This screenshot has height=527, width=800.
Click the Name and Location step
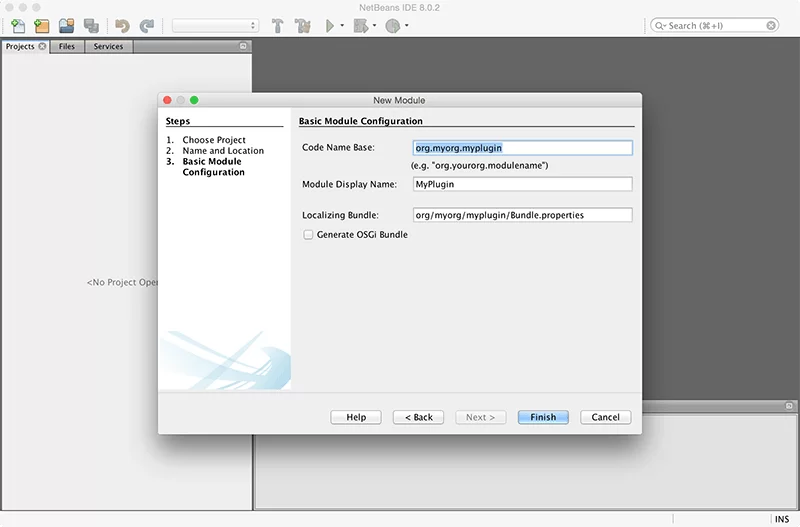pyautogui.click(x=223, y=150)
